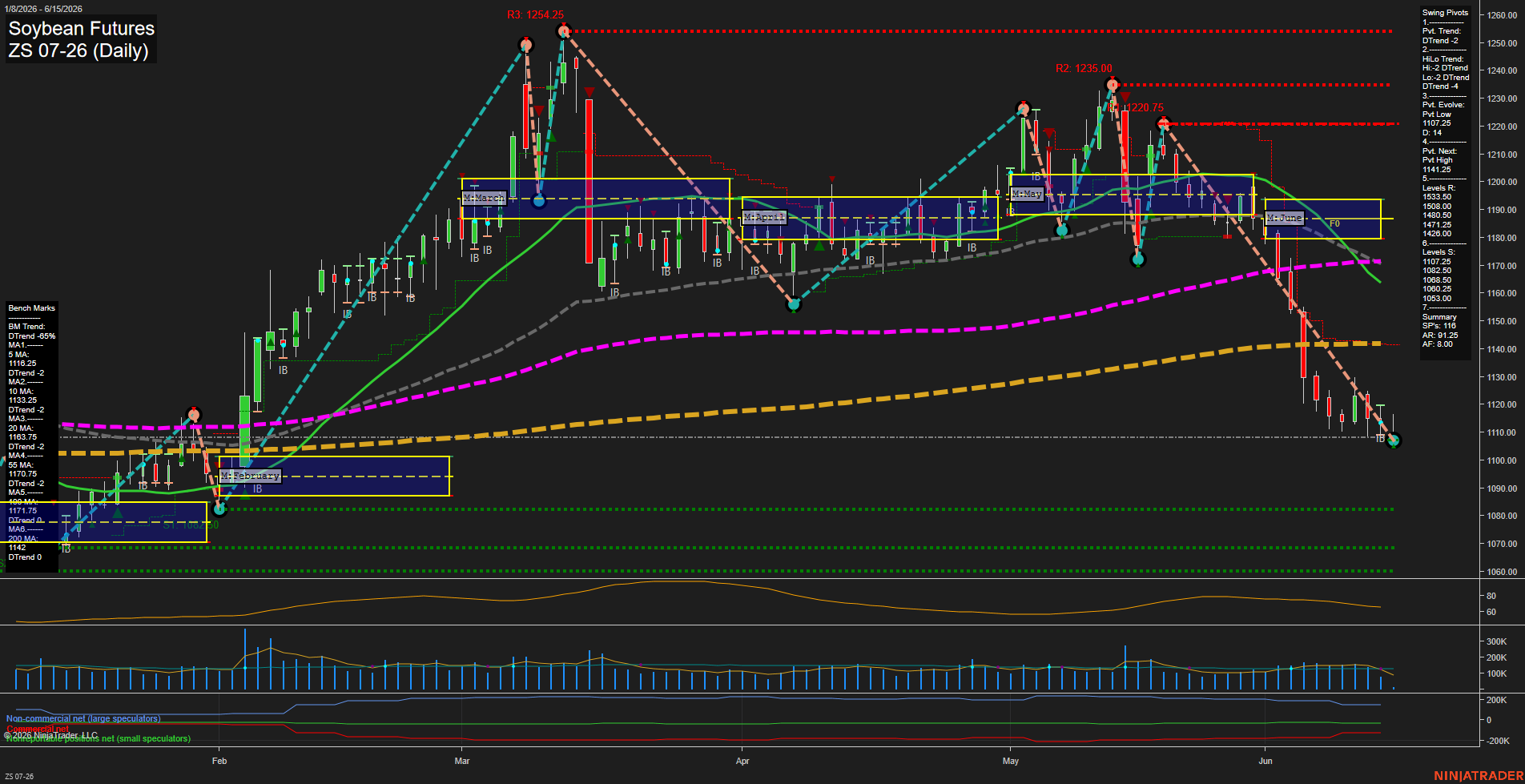Click the ZS 07-26 label at bottom-left corner
The width and height of the screenshot is (1525, 784).
point(19,776)
